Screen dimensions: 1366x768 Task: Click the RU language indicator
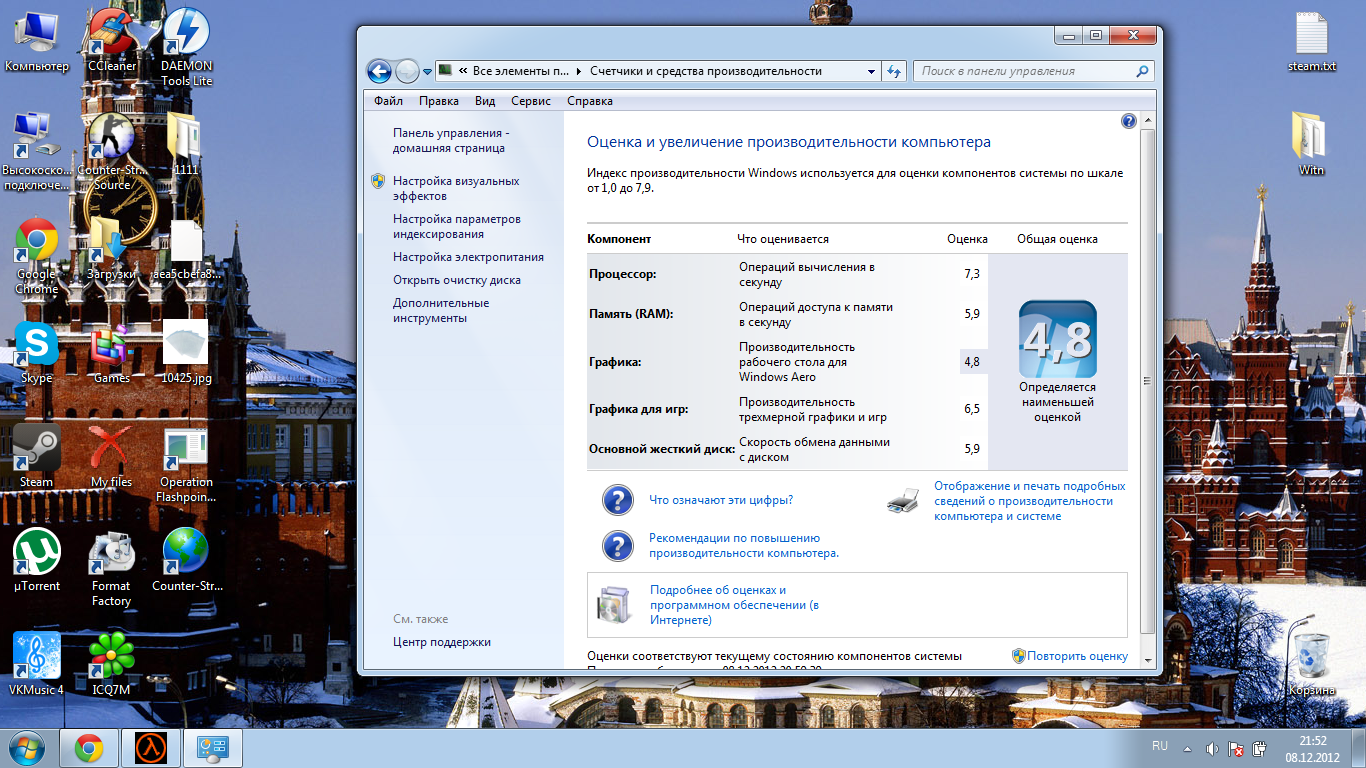pos(1160,747)
